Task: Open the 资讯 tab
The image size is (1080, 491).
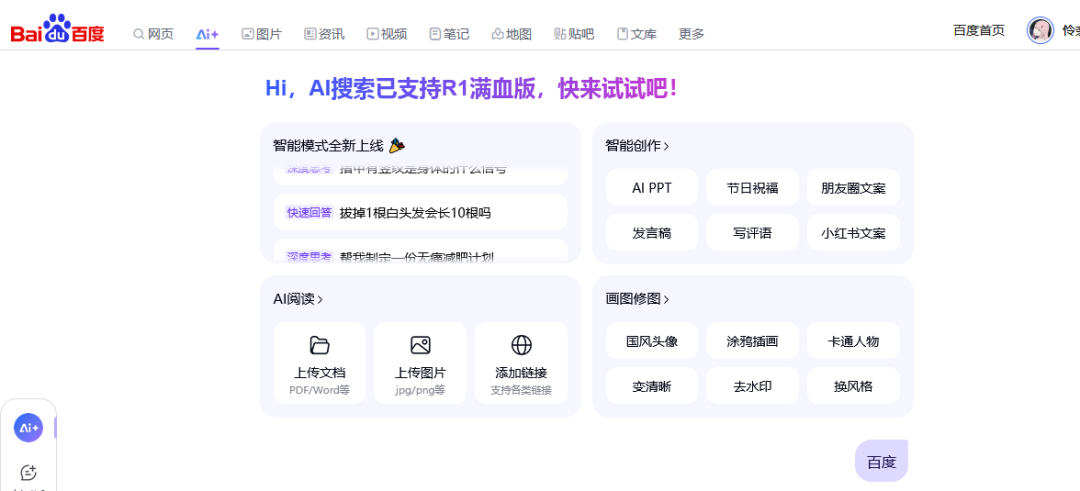Action: (324, 33)
